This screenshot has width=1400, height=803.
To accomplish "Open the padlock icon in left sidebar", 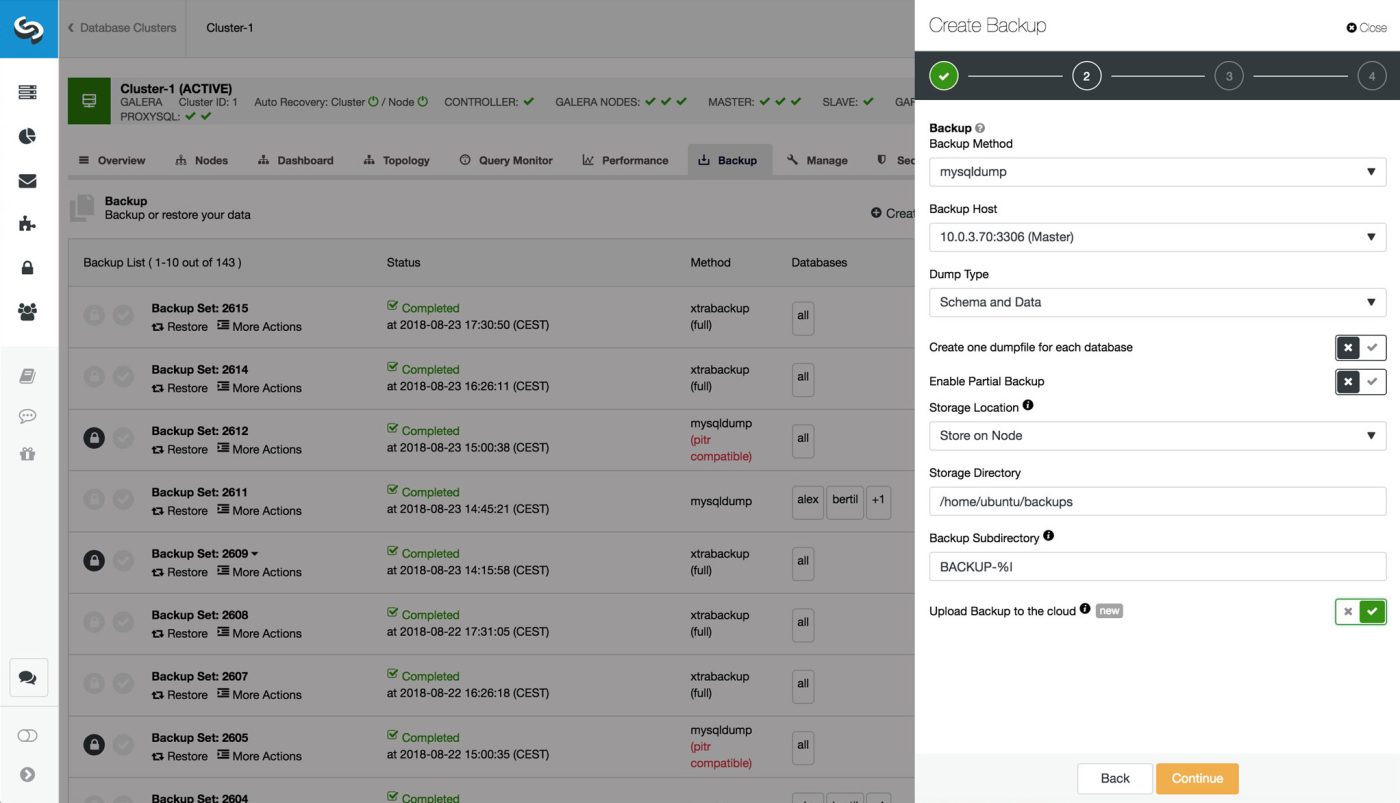I will click(x=27, y=268).
